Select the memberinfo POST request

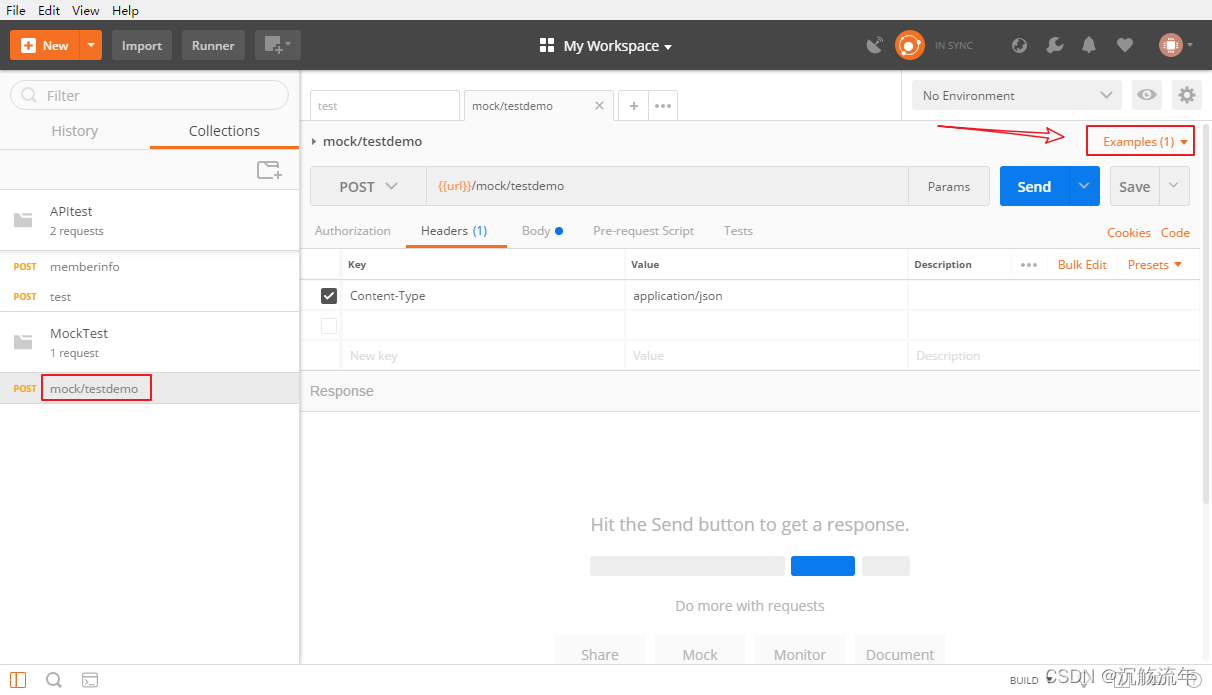coord(150,267)
